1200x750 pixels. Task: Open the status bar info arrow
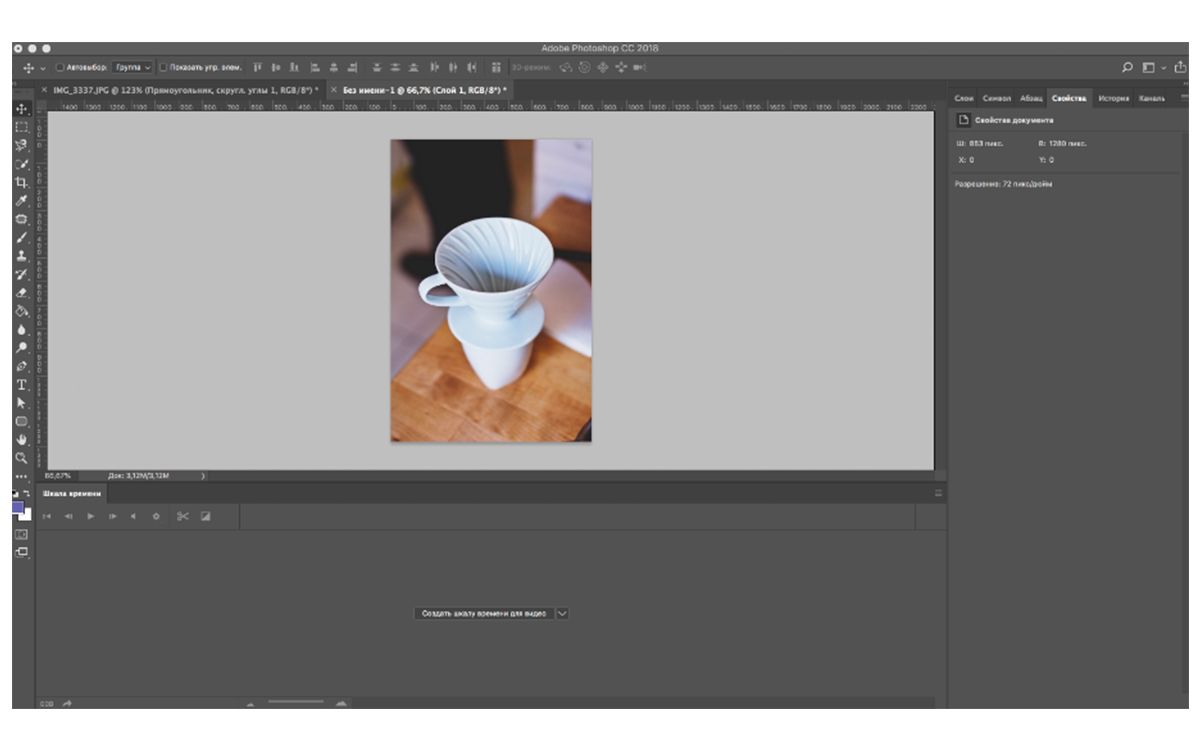pyautogui.click(x=203, y=476)
